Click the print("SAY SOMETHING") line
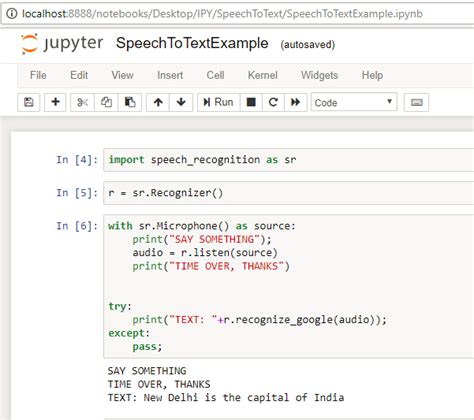The width and height of the screenshot is (474, 420). point(202,239)
